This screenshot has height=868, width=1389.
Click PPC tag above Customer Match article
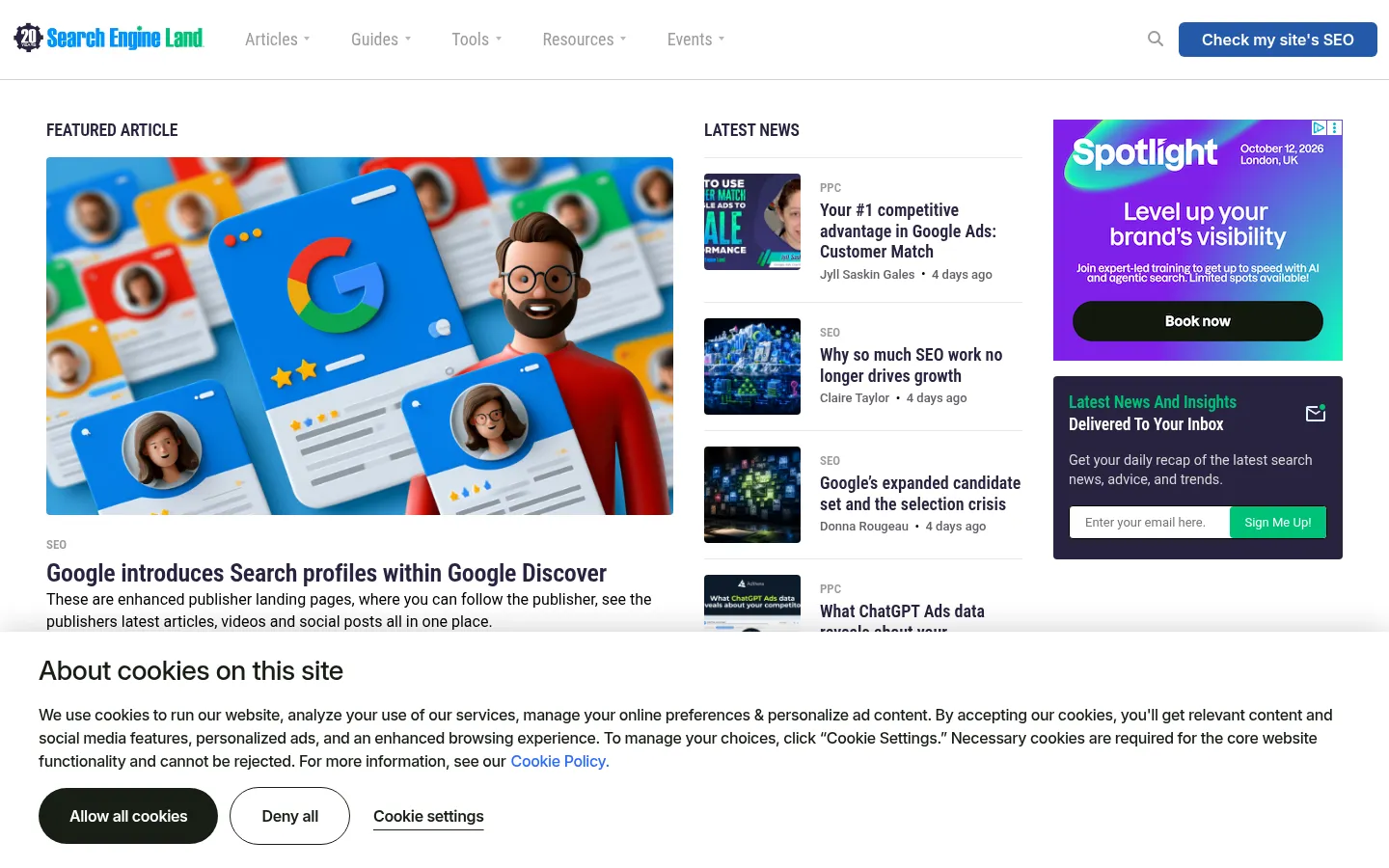pyautogui.click(x=831, y=188)
